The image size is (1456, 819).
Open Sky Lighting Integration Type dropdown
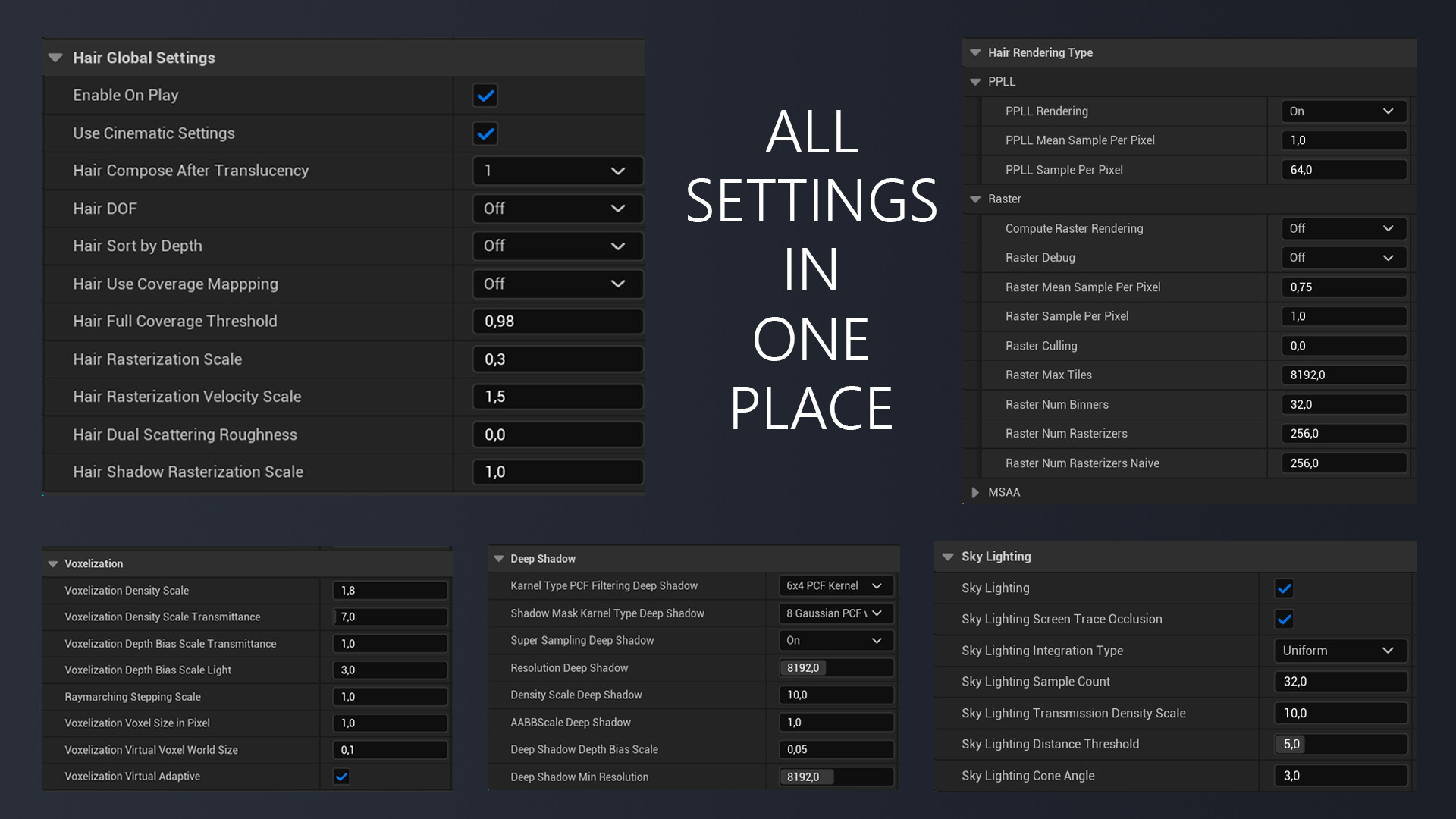coord(1340,651)
